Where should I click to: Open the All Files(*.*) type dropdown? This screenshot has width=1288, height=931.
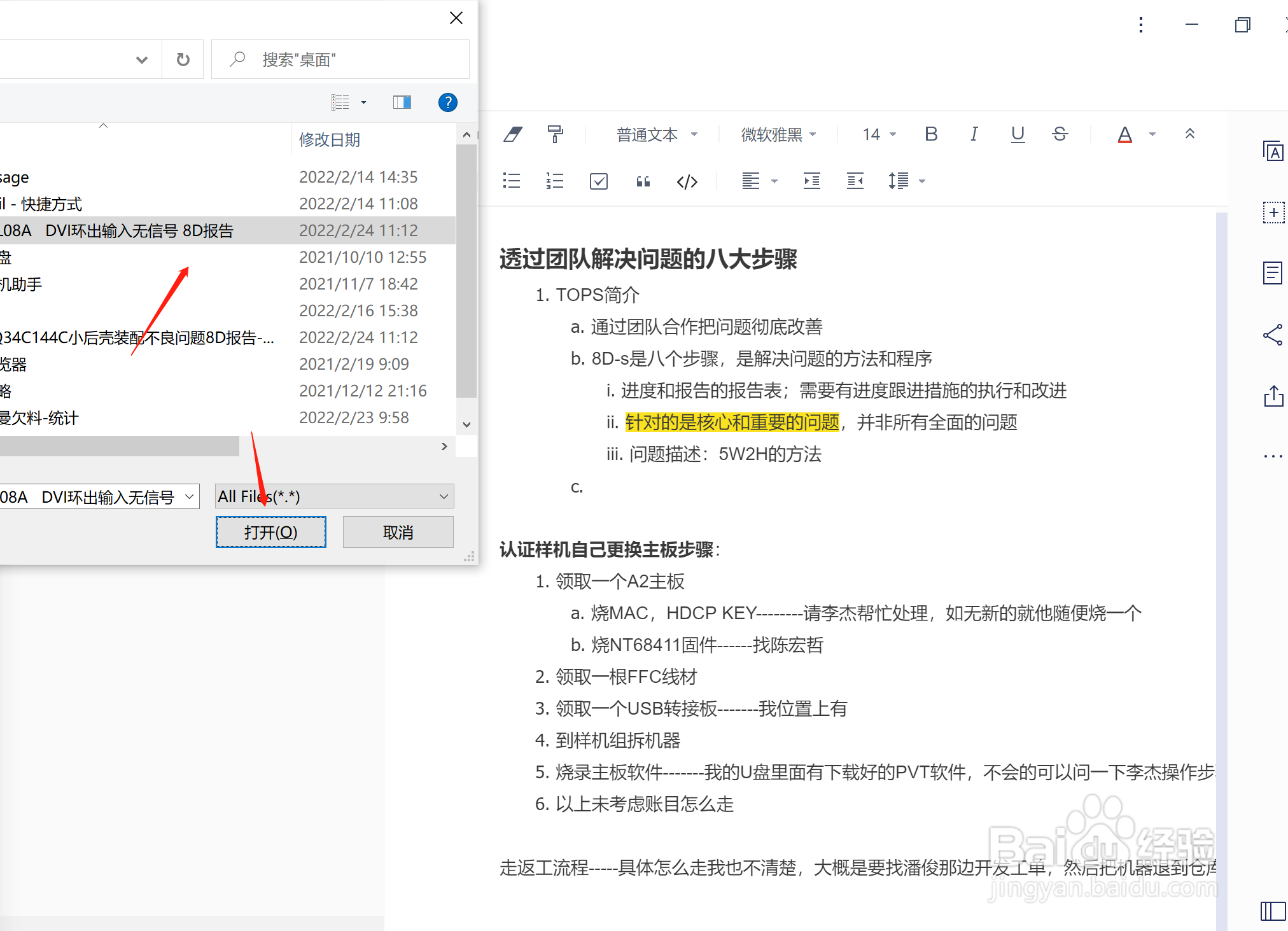pos(335,496)
